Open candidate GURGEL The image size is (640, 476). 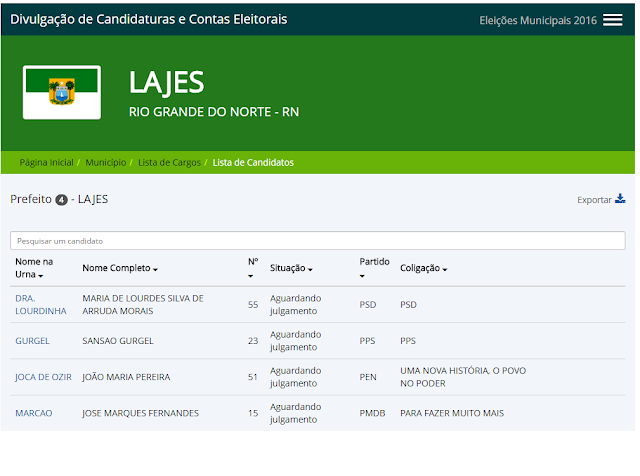click(x=32, y=341)
